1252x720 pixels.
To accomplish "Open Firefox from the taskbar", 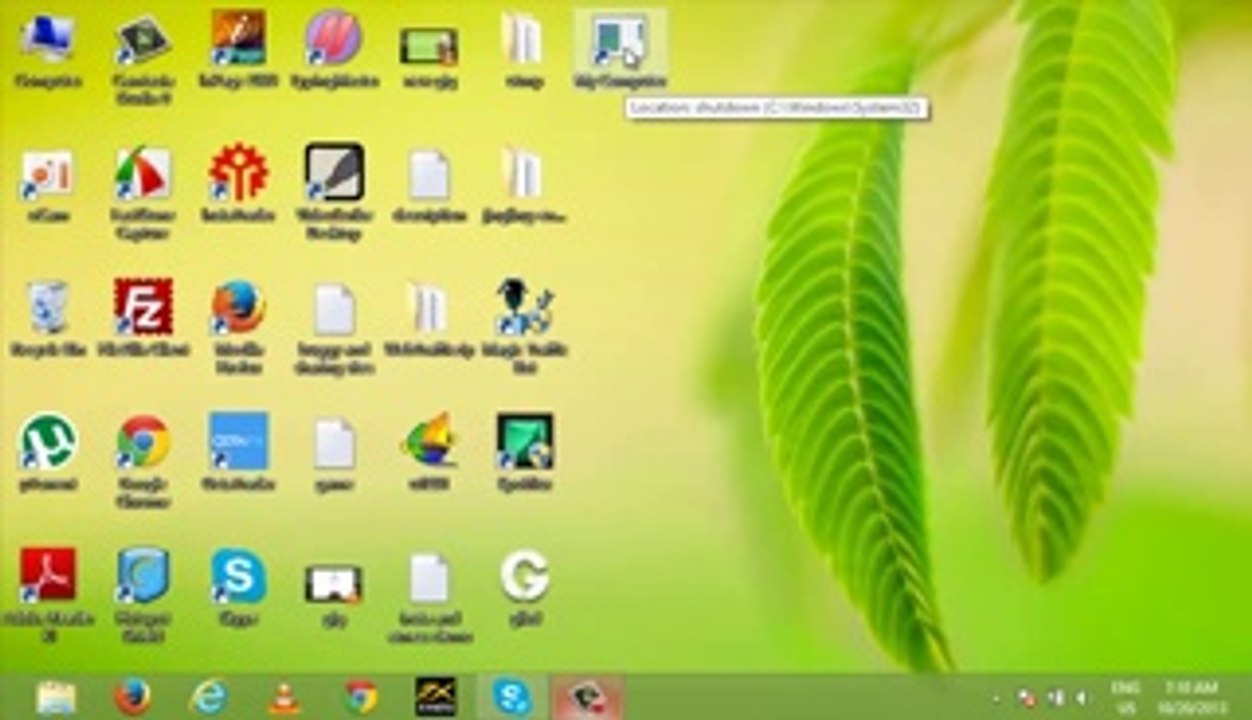I will coord(132,697).
